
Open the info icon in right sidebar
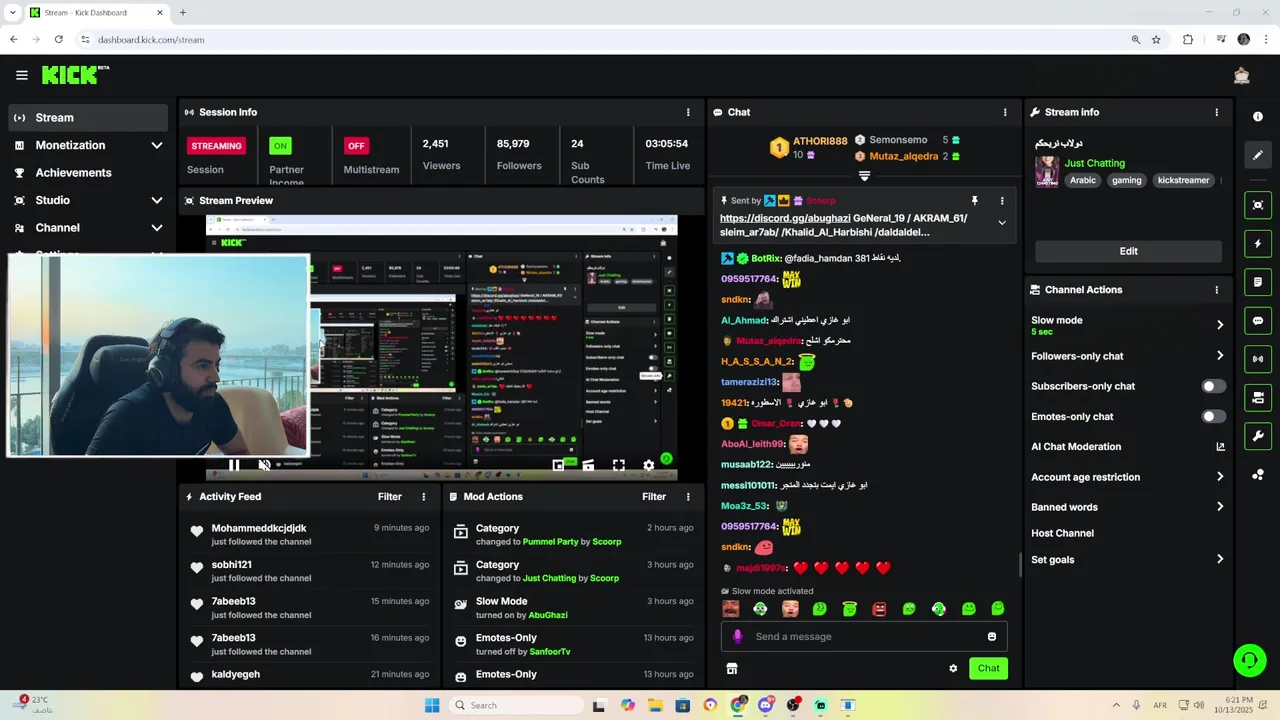[x=1258, y=117]
